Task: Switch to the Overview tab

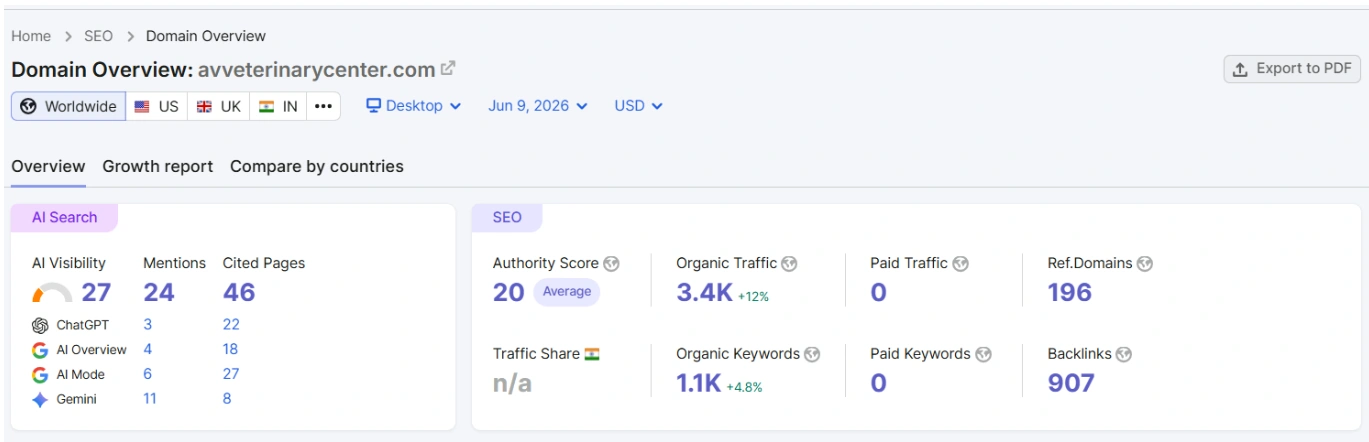Action: coord(48,166)
